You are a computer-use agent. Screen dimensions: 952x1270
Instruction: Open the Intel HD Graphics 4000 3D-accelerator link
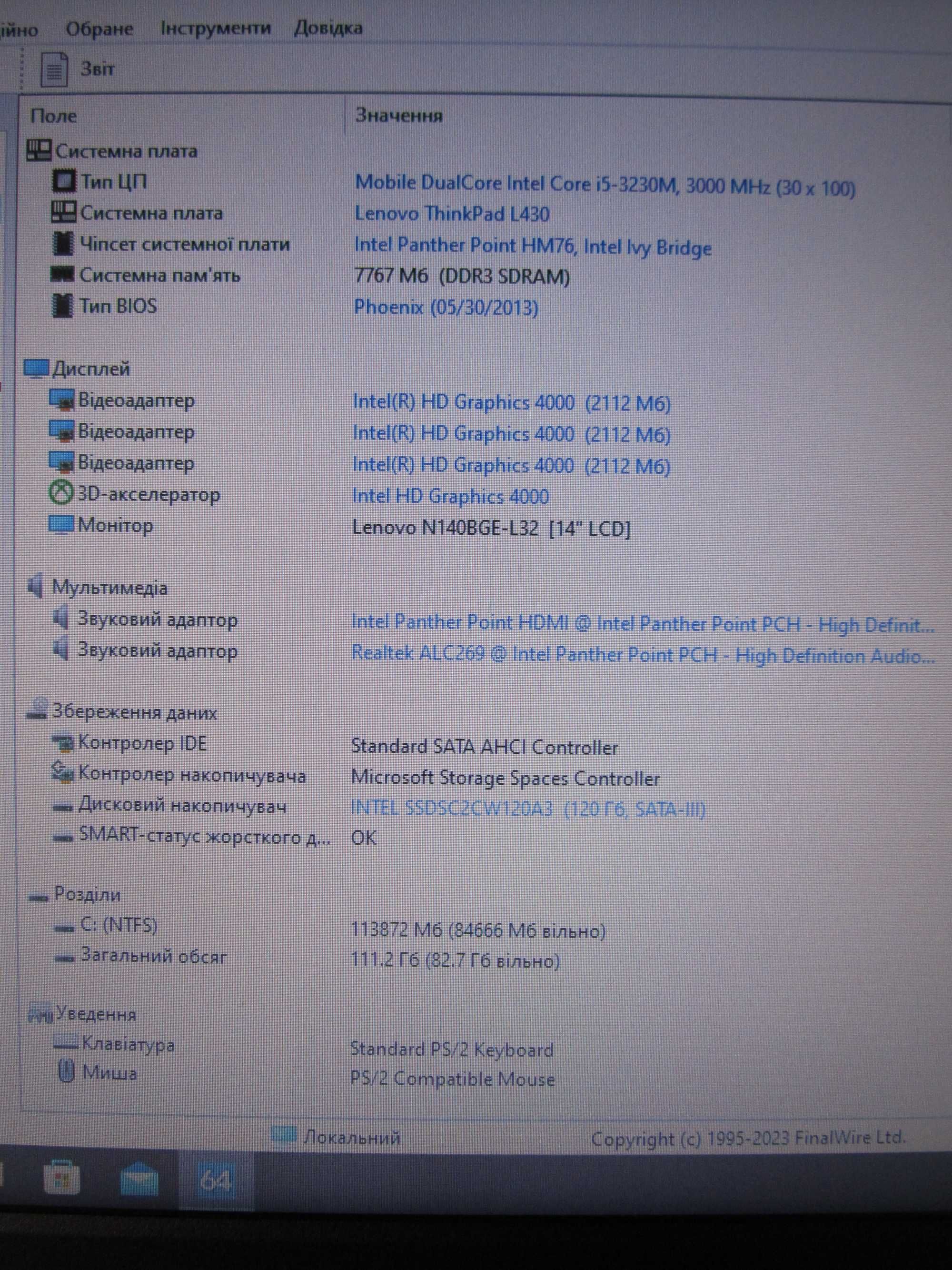coord(450,496)
